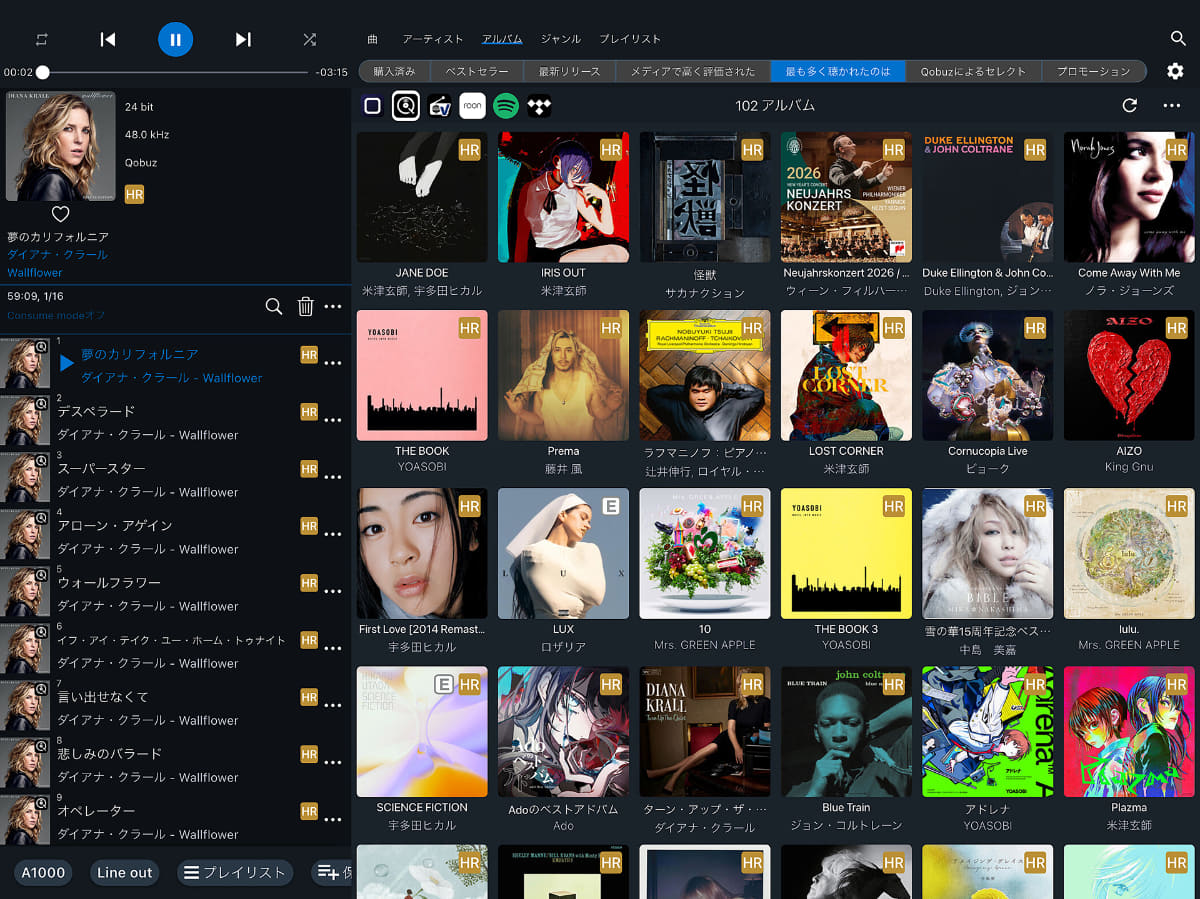The height and width of the screenshot is (899, 1200).
Task: Open options for track 言い出せなくて
Action: (x=334, y=706)
